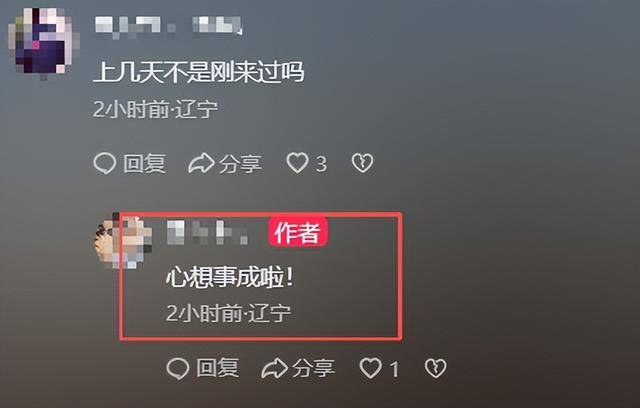Click the reply bubble icon on the author's reply
640x408 pixels.
[x=178, y=368]
